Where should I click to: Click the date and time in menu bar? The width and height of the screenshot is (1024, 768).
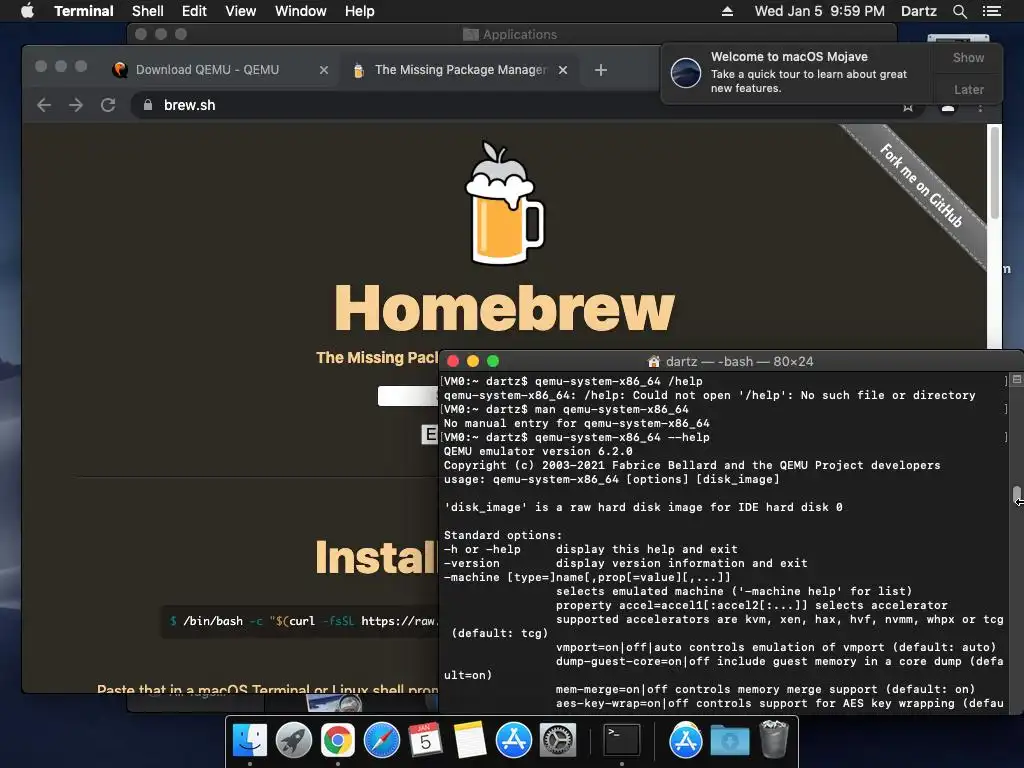tap(820, 11)
